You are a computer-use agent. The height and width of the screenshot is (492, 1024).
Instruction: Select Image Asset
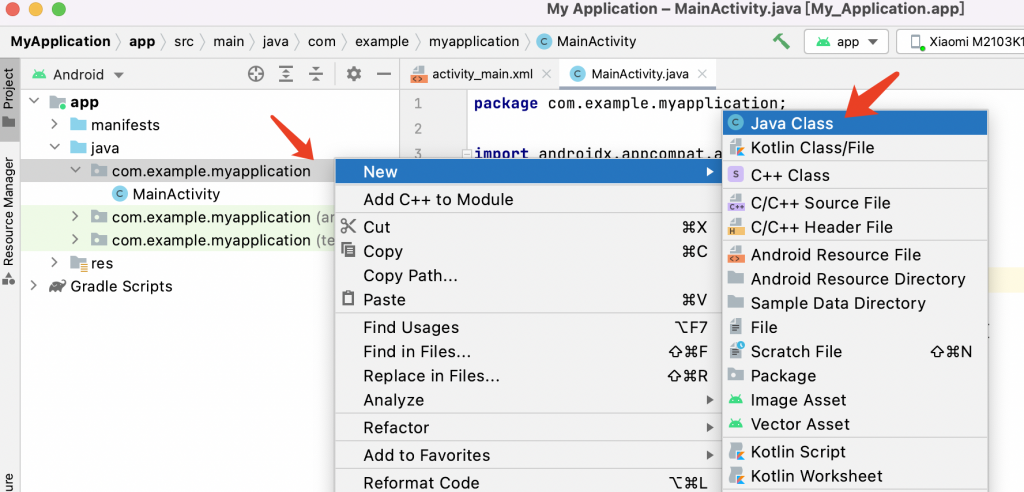[855, 400]
